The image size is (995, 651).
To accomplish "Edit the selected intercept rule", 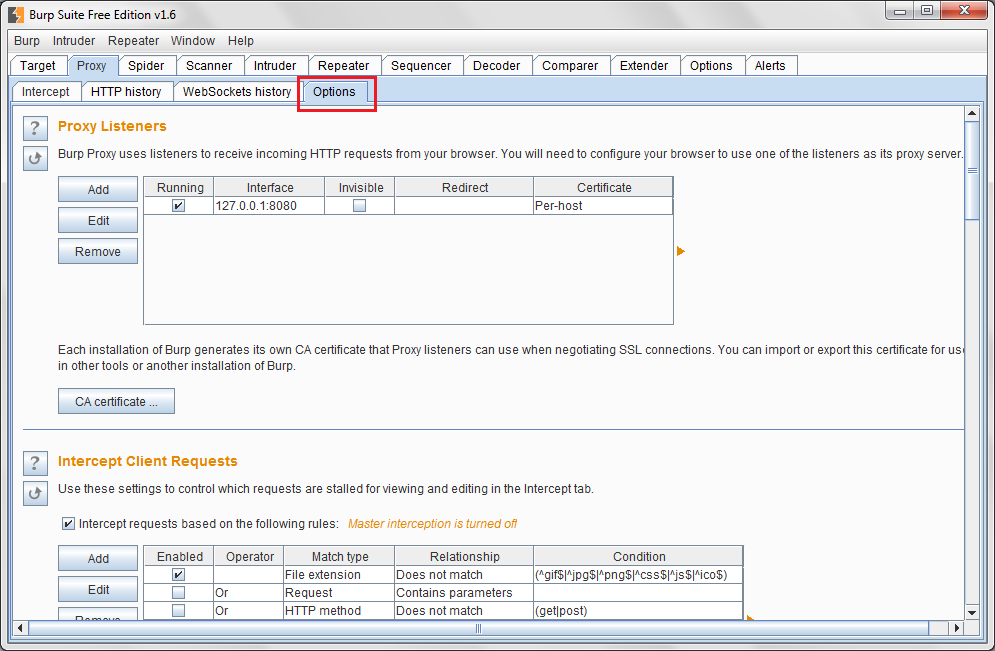I will click(98, 589).
